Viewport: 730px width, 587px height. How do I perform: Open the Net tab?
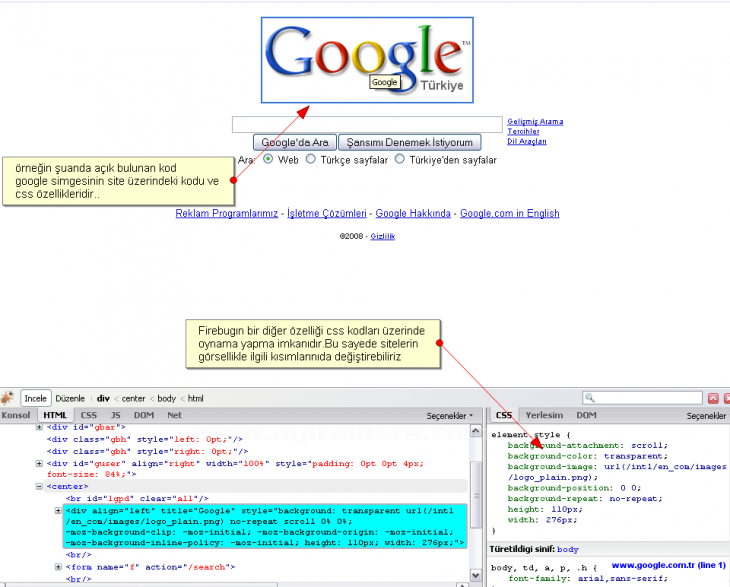click(174, 415)
